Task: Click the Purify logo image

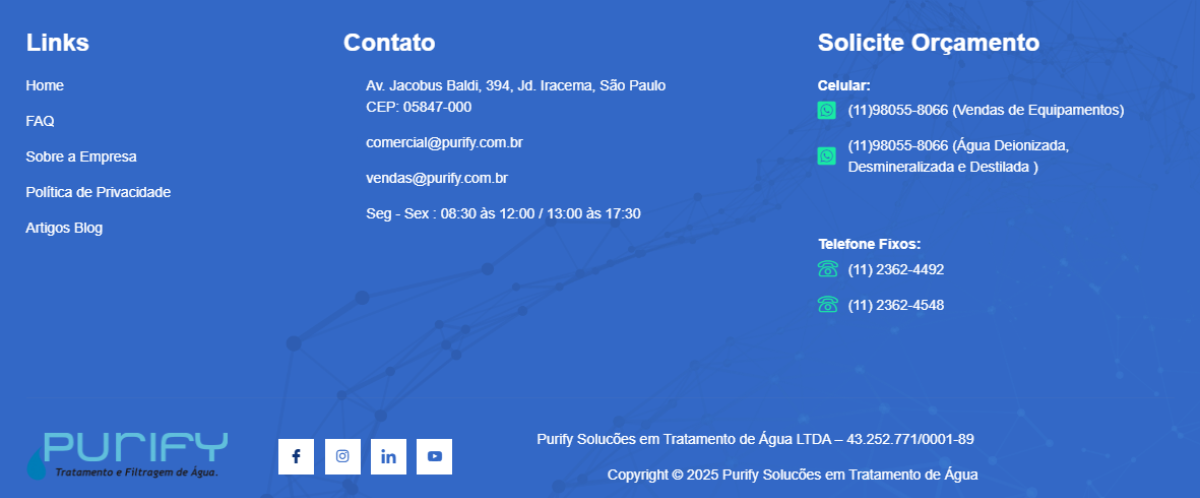Action: pyautogui.click(x=127, y=455)
